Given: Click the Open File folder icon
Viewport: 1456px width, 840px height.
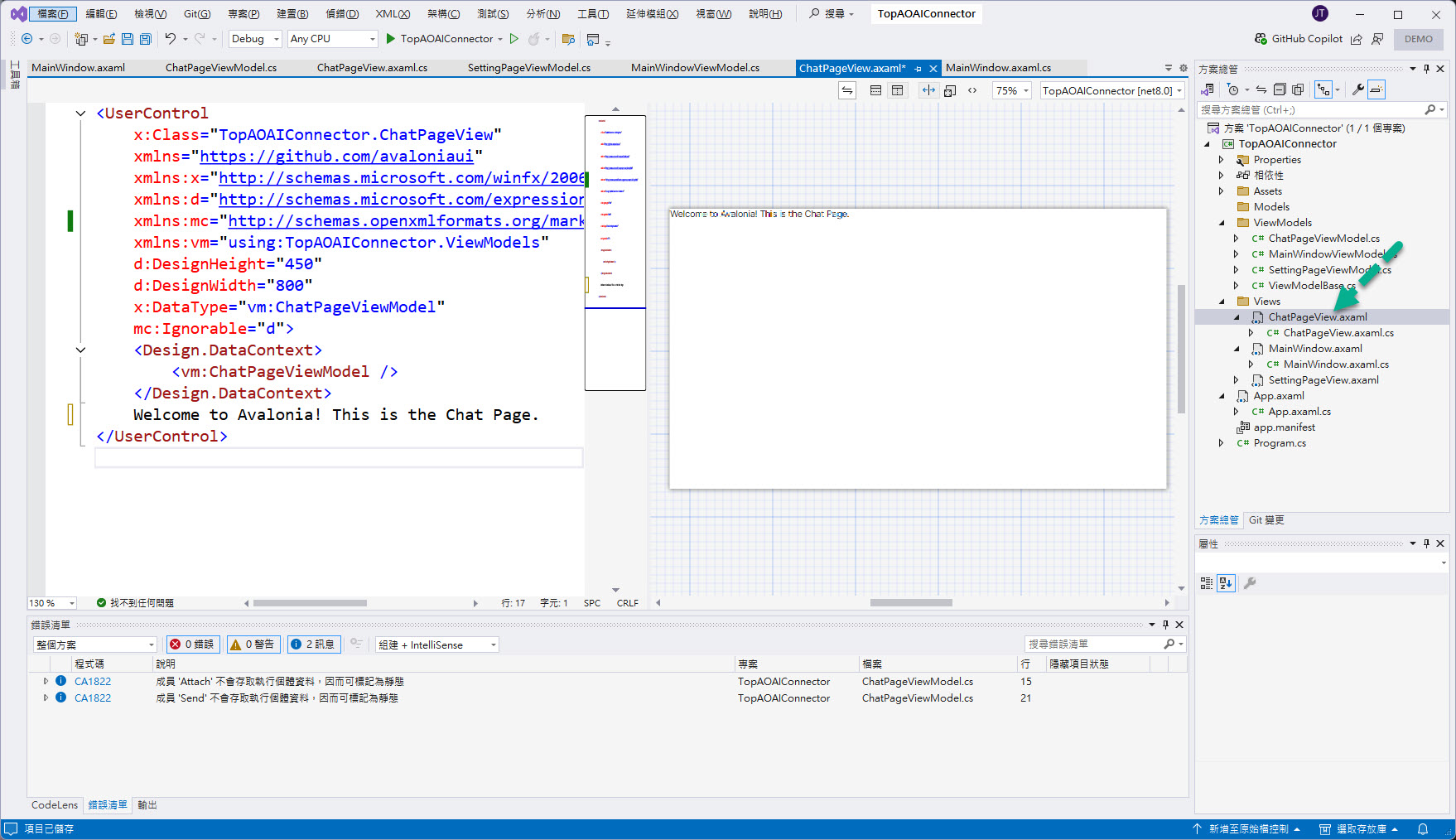Looking at the screenshot, I should pos(108,39).
